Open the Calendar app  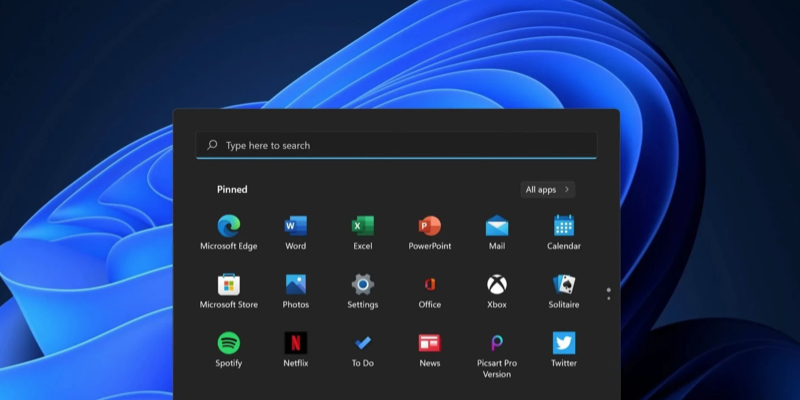pos(564,226)
